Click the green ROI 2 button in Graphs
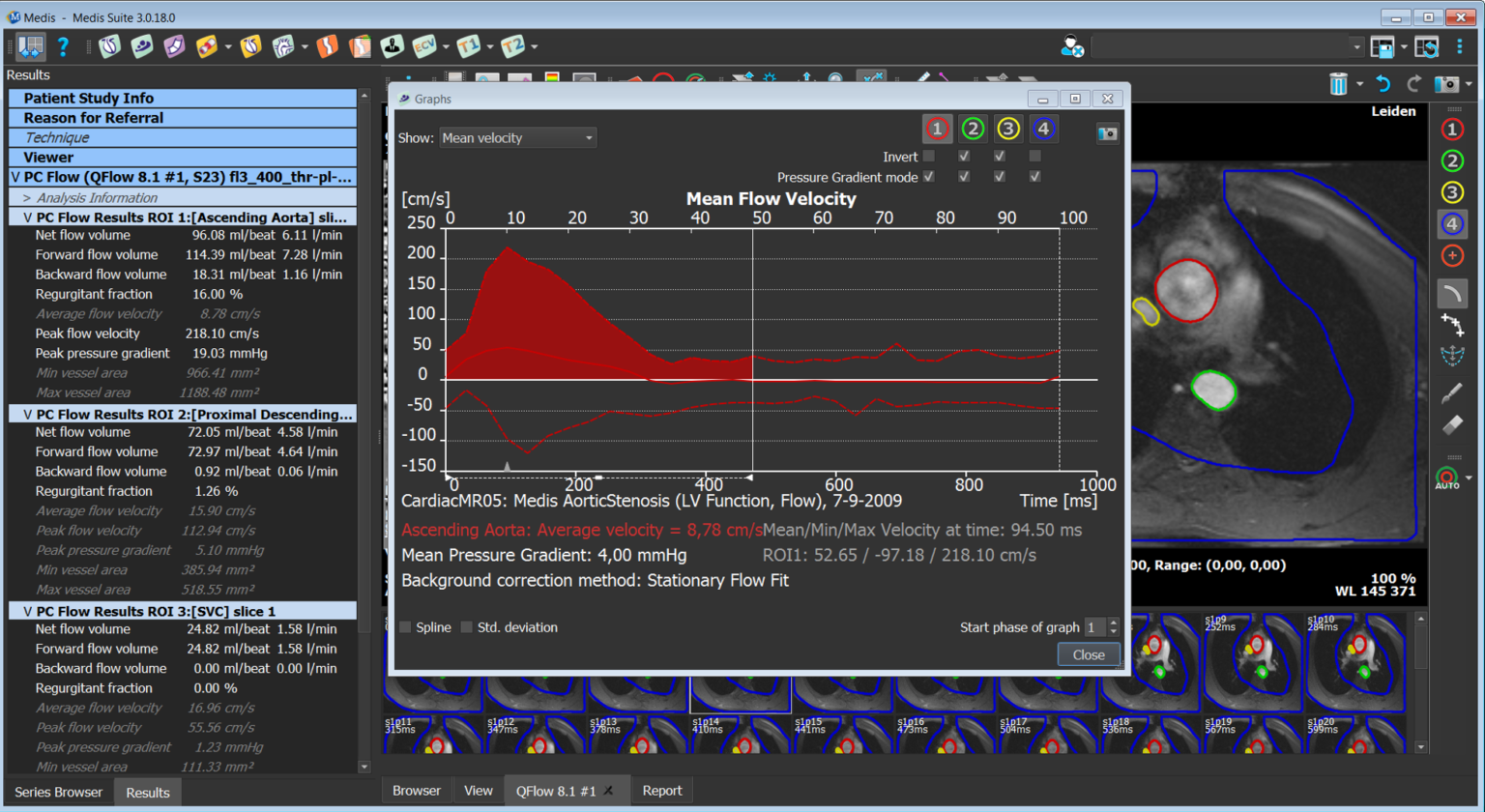Viewport: 1485px width, 812px height. pos(973,129)
